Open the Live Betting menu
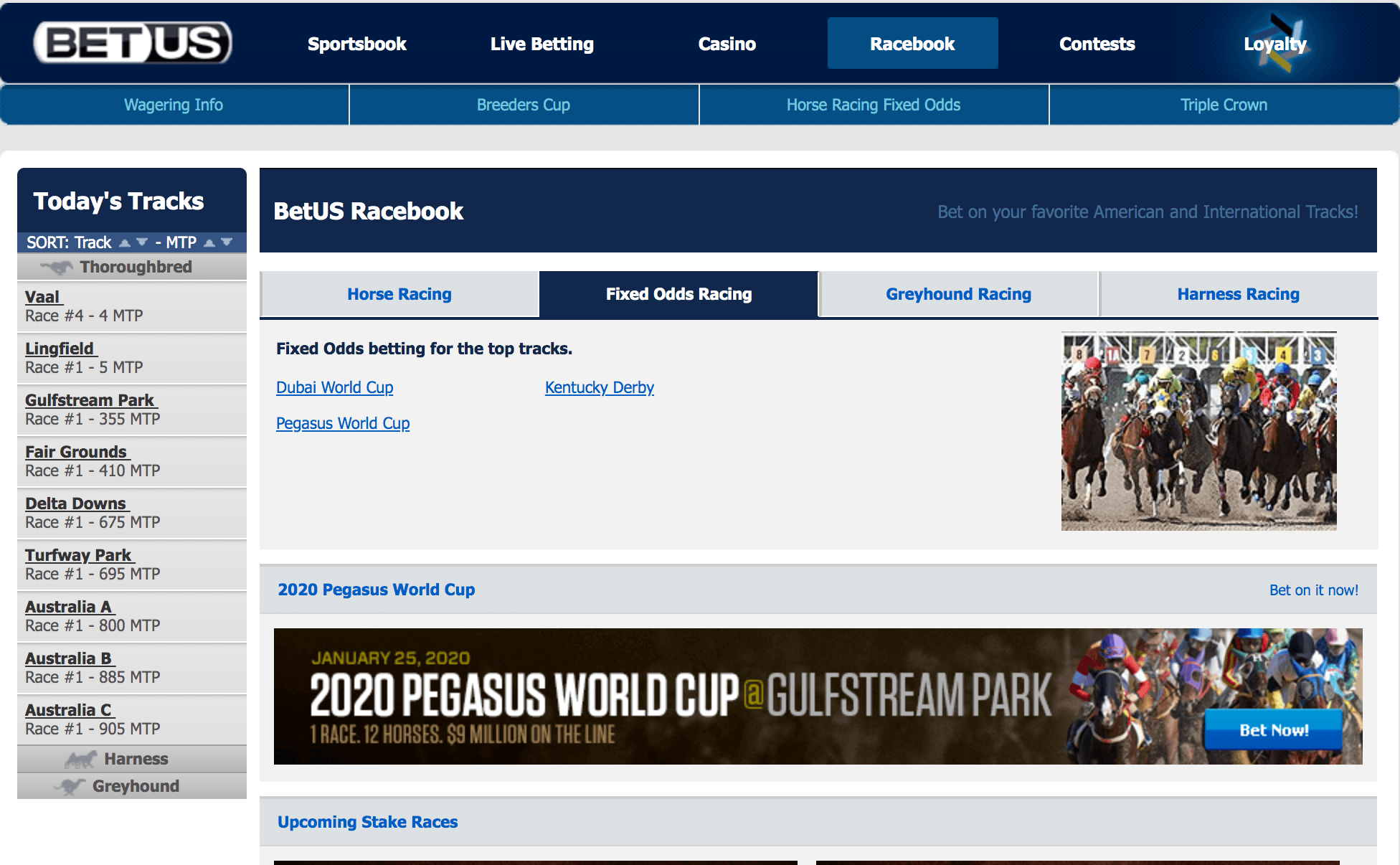The width and height of the screenshot is (1400, 865). pyautogui.click(x=541, y=43)
